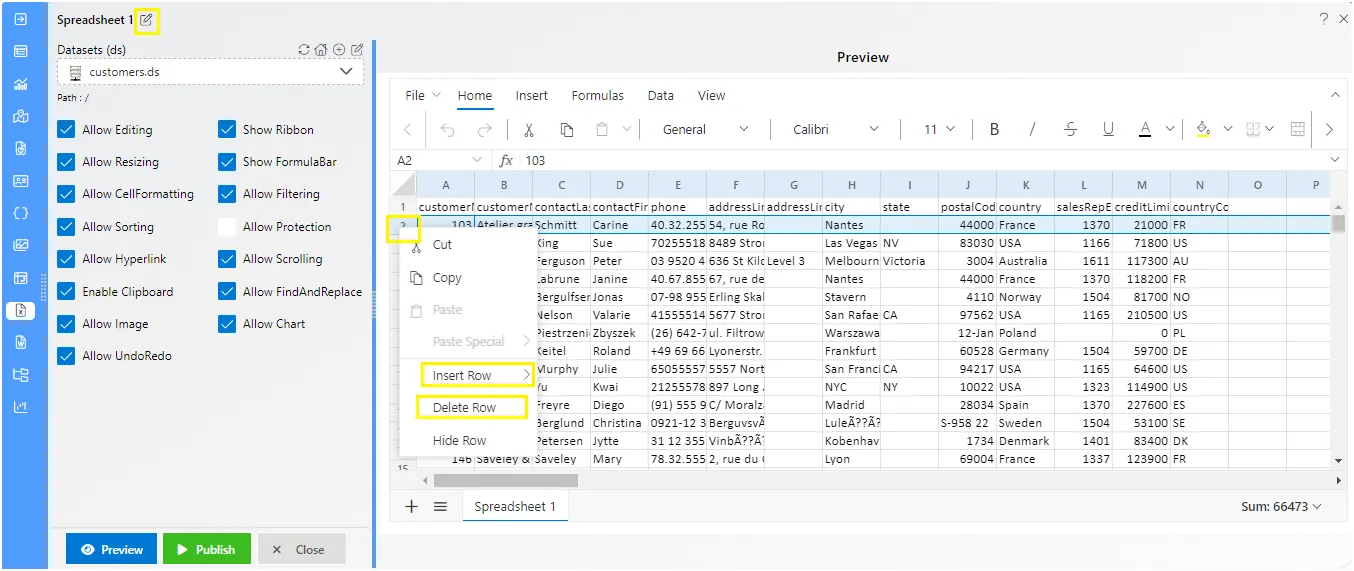Image resolution: width=1354 pixels, height=571 pixels.
Task: Click the Preview button
Action: [x=112, y=549]
